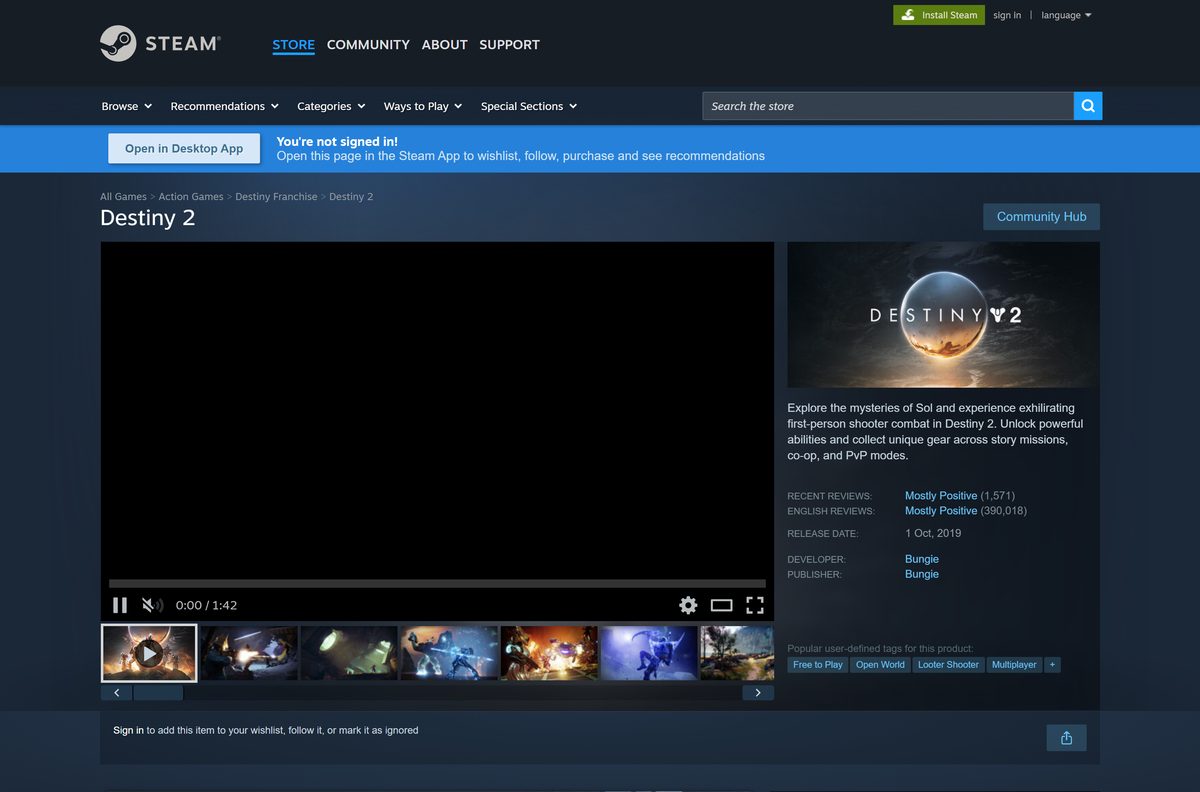1200x792 pixels.
Task: Select the third screenshot thumbnail
Action: [x=349, y=653]
